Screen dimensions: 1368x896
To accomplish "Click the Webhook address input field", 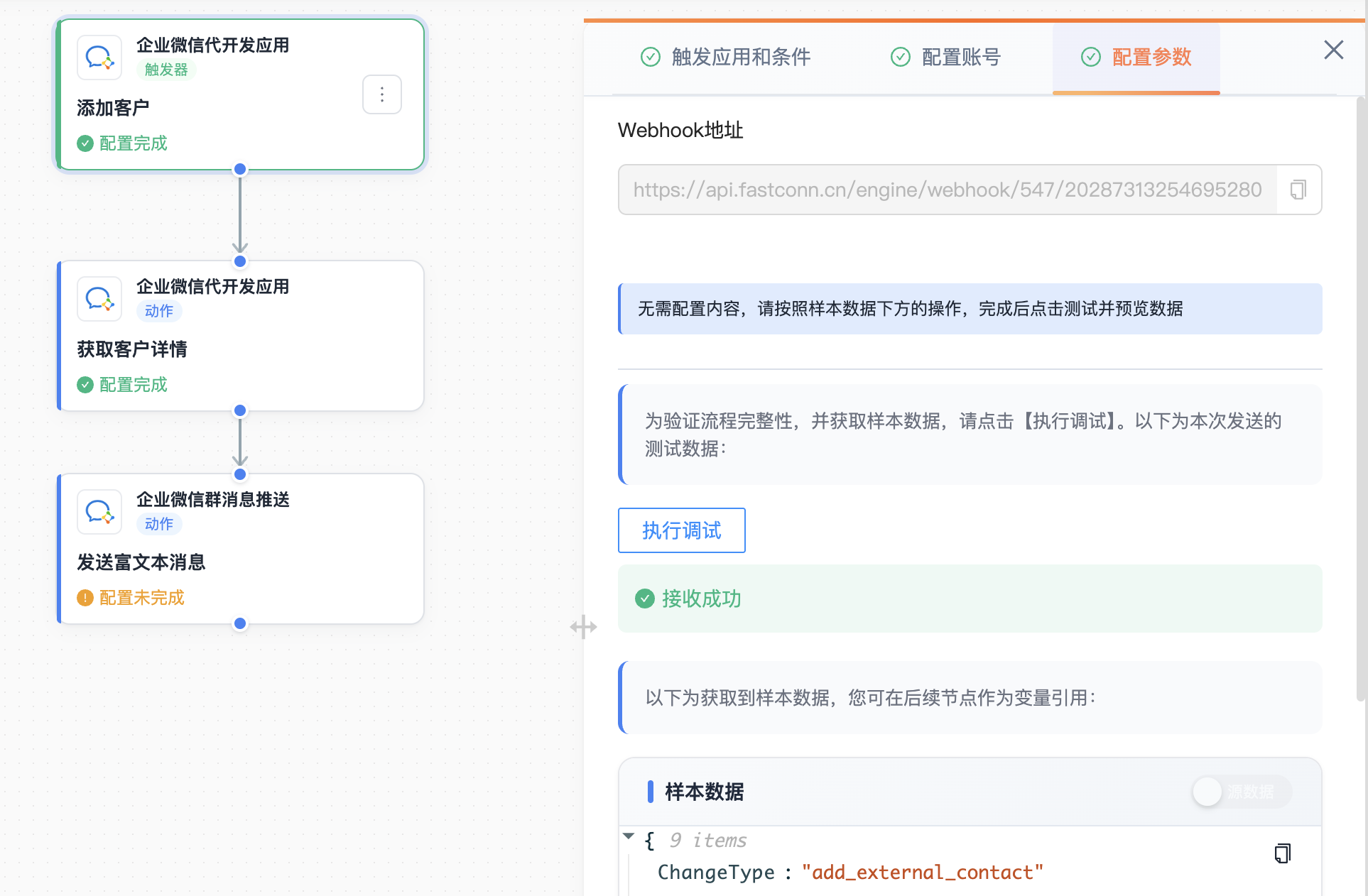I will click(948, 190).
